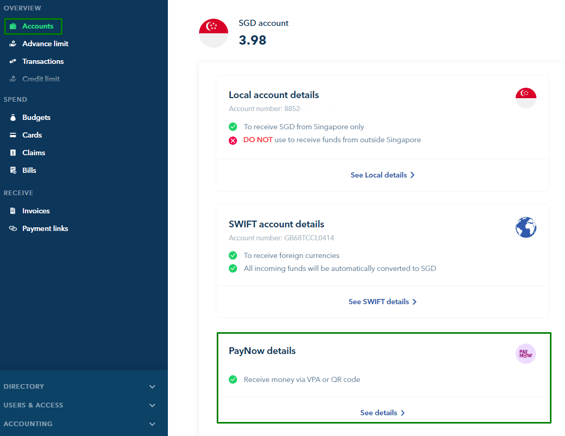Image resolution: width=565 pixels, height=436 pixels.
Task: Click the PayNow logo icon
Action: [x=526, y=353]
